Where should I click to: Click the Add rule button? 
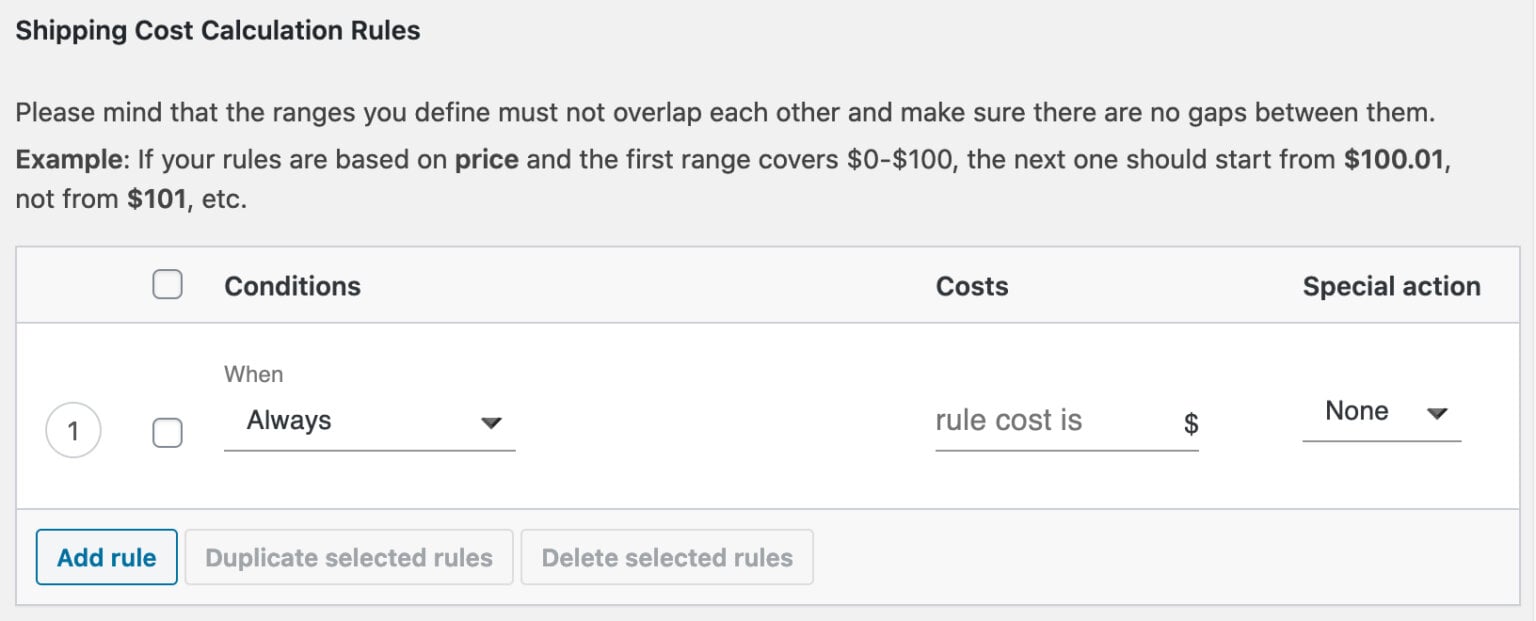click(105, 557)
